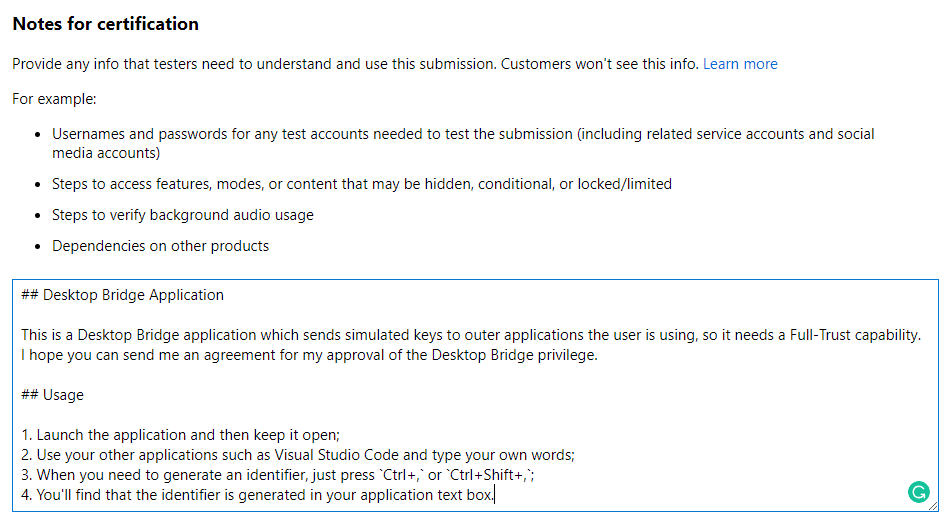946x520 pixels.
Task: Follow the Learn more link
Action: (740, 64)
